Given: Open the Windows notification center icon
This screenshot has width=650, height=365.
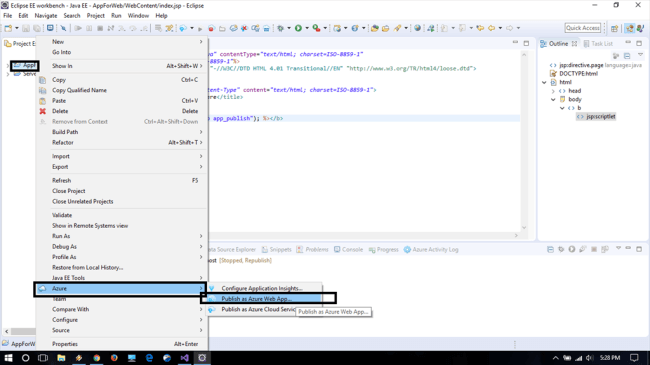Looking at the screenshot, I should (x=634, y=358).
